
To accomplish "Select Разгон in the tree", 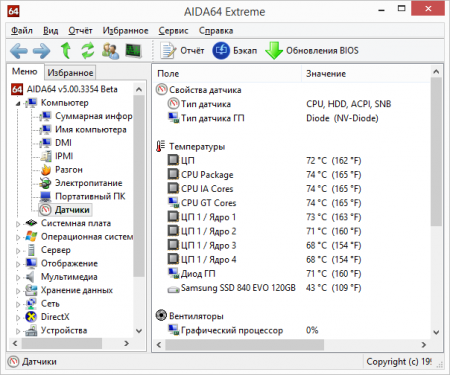I will tap(69, 170).
